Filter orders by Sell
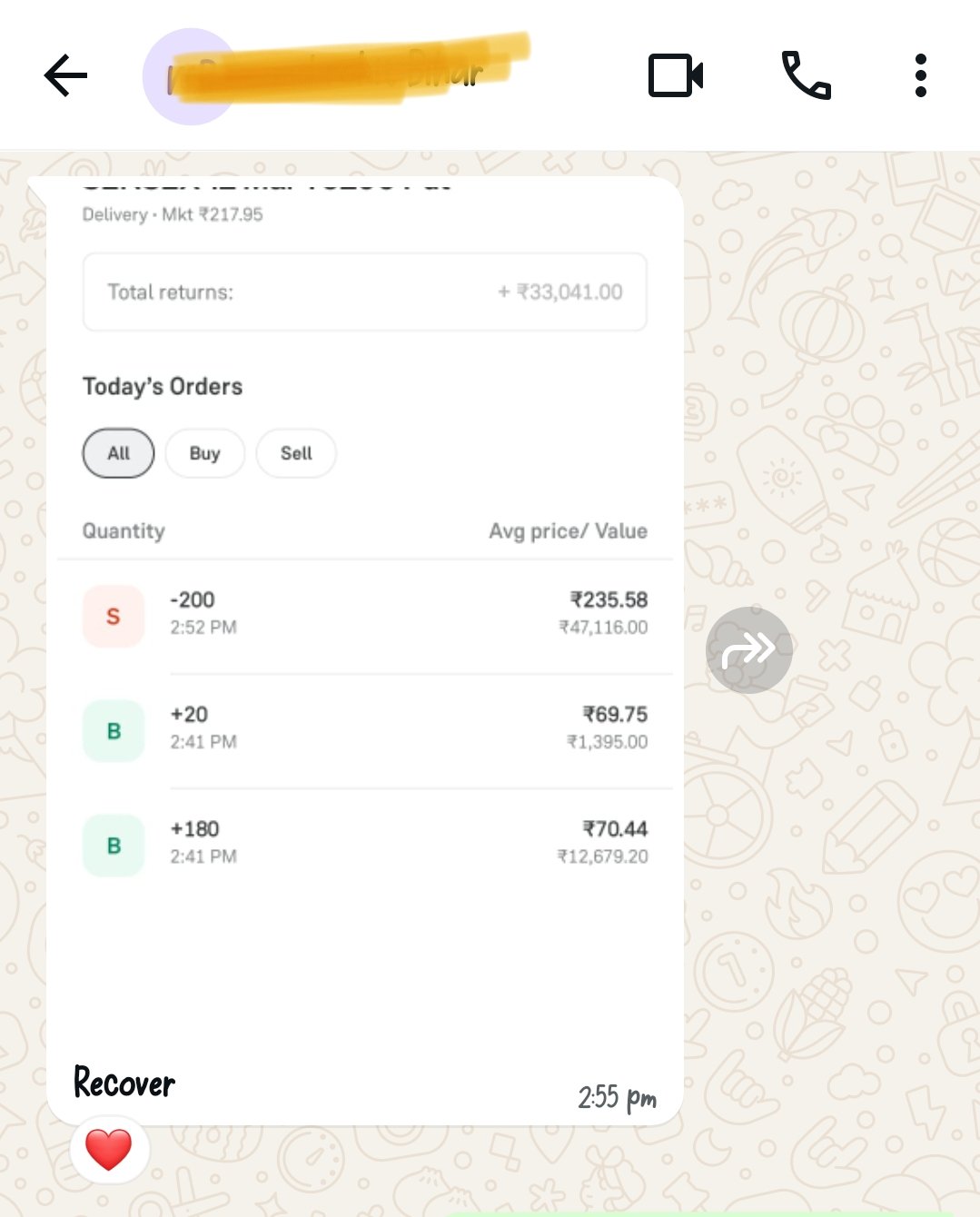Image resolution: width=980 pixels, height=1217 pixels. pyautogui.click(x=296, y=453)
